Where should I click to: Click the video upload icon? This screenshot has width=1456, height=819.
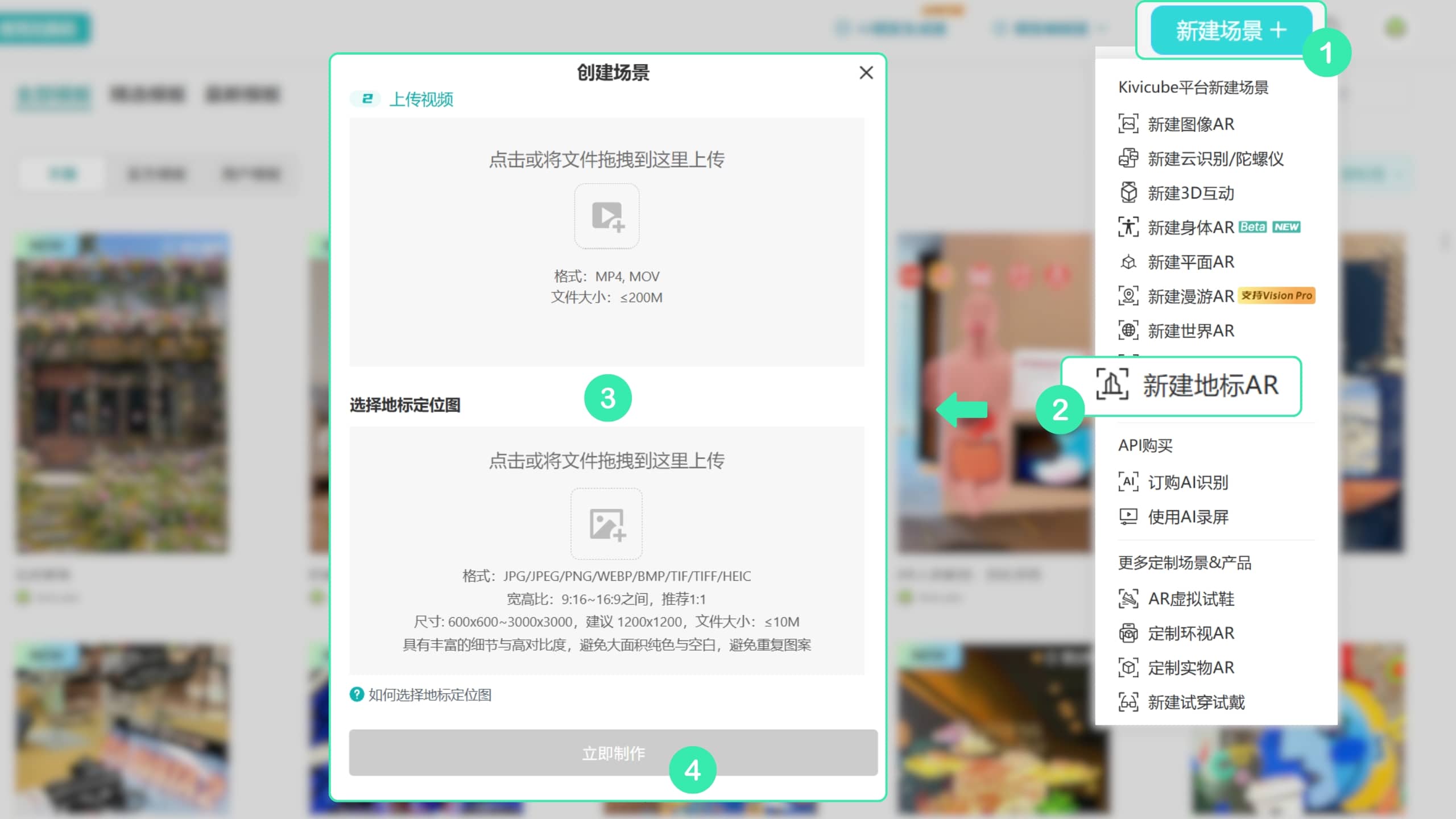click(607, 216)
